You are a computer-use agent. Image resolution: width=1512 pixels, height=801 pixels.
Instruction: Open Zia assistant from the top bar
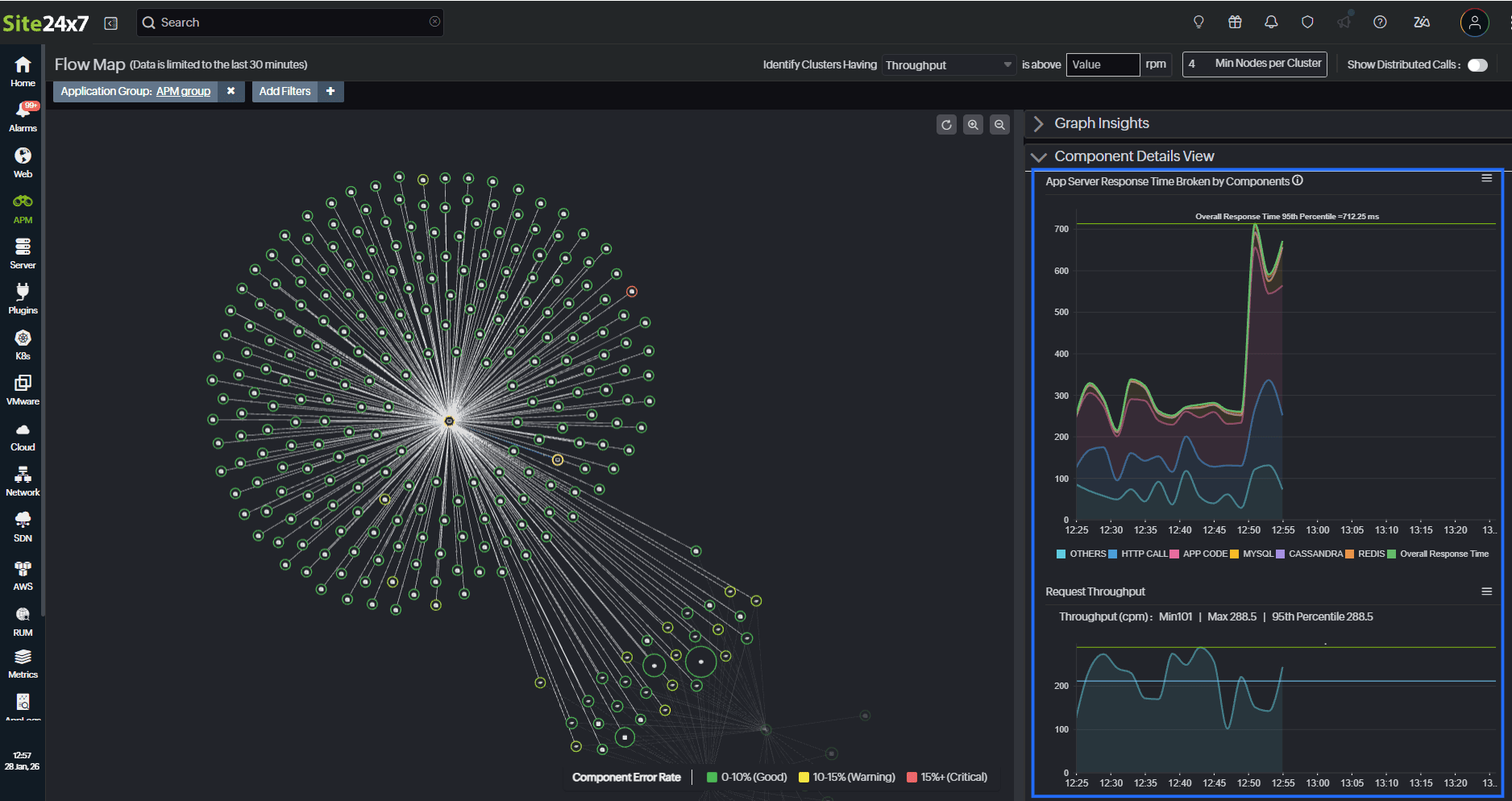[x=1422, y=22]
